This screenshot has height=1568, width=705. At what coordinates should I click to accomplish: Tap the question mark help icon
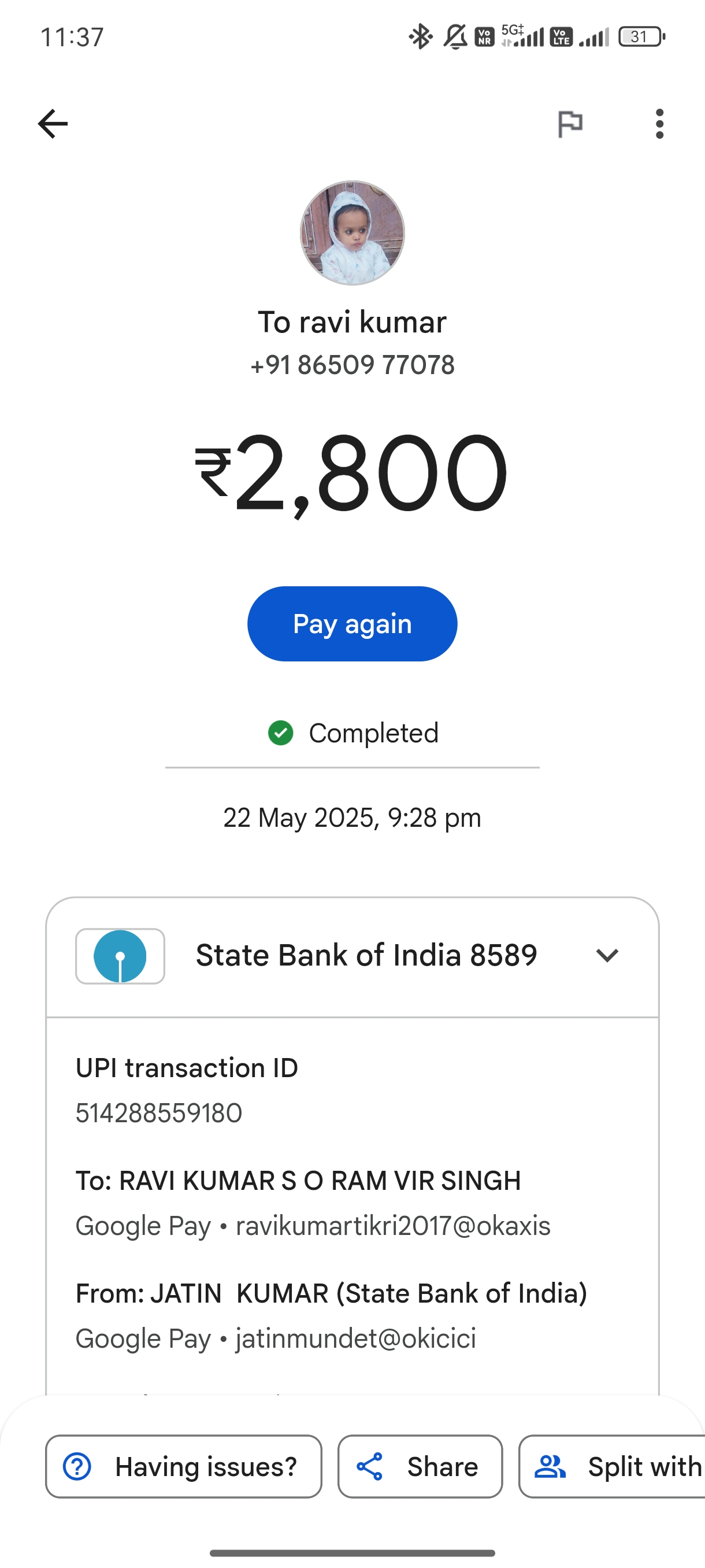(x=77, y=1466)
